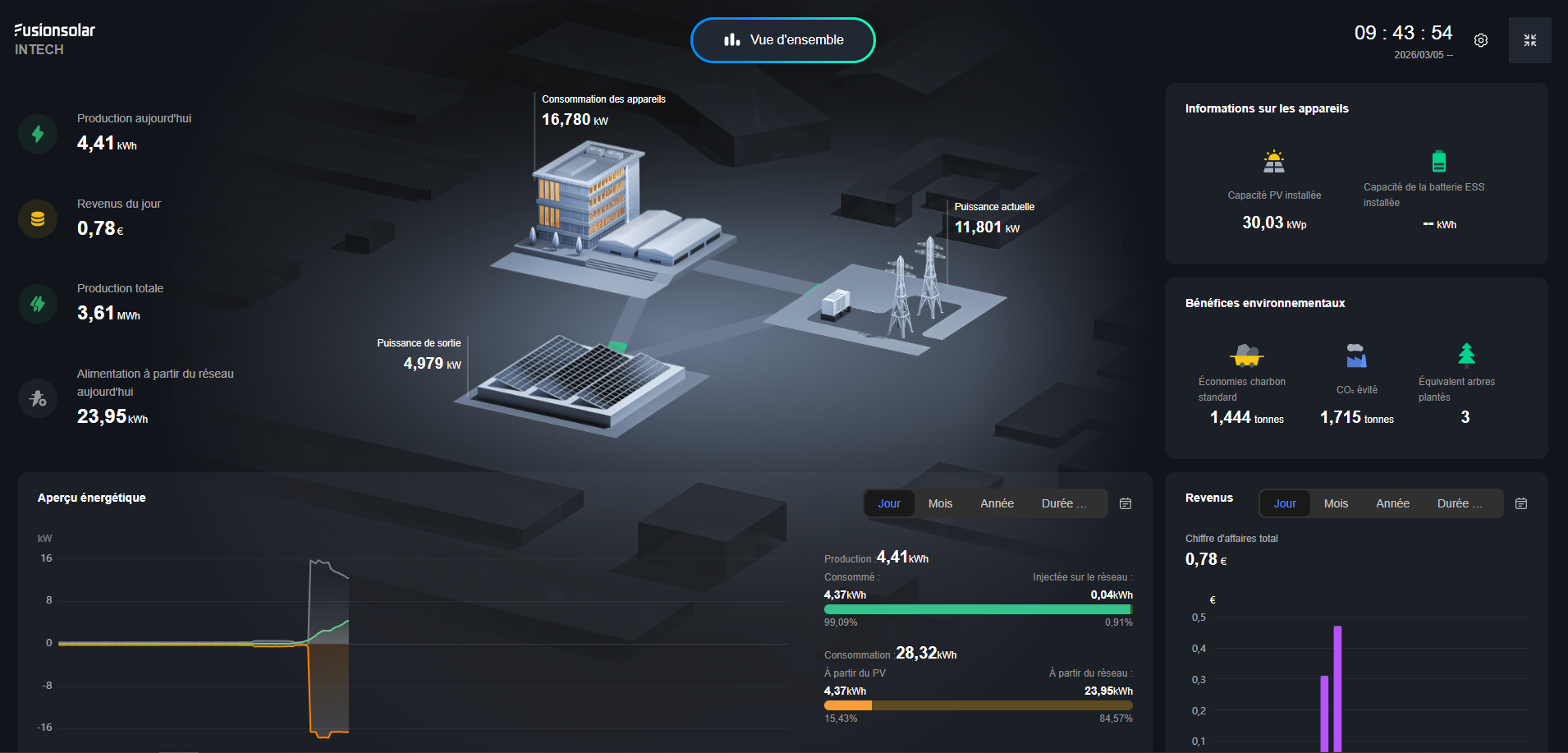The height and width of the screenshot is (753, 1568).
Task: Open calendar in Revenus panel
Action: point(1521,503)
